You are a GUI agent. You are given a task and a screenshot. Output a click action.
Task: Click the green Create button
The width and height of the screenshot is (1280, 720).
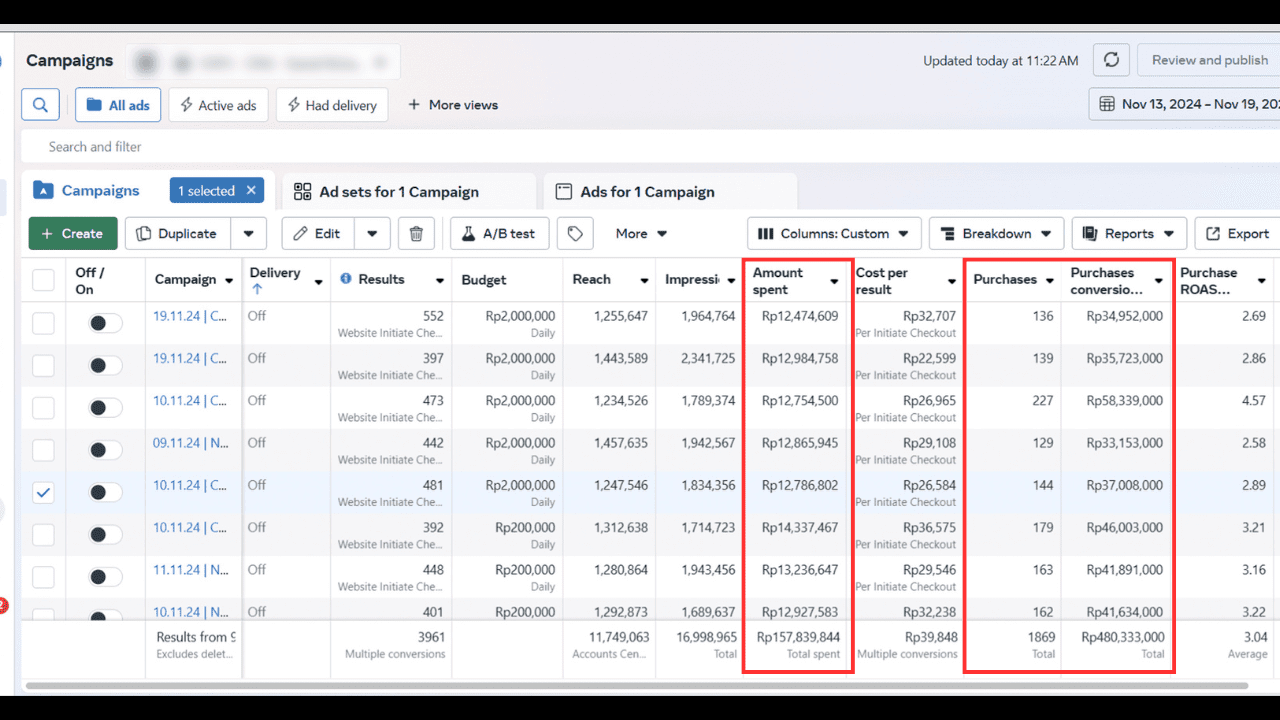click(x=73, y=234)
